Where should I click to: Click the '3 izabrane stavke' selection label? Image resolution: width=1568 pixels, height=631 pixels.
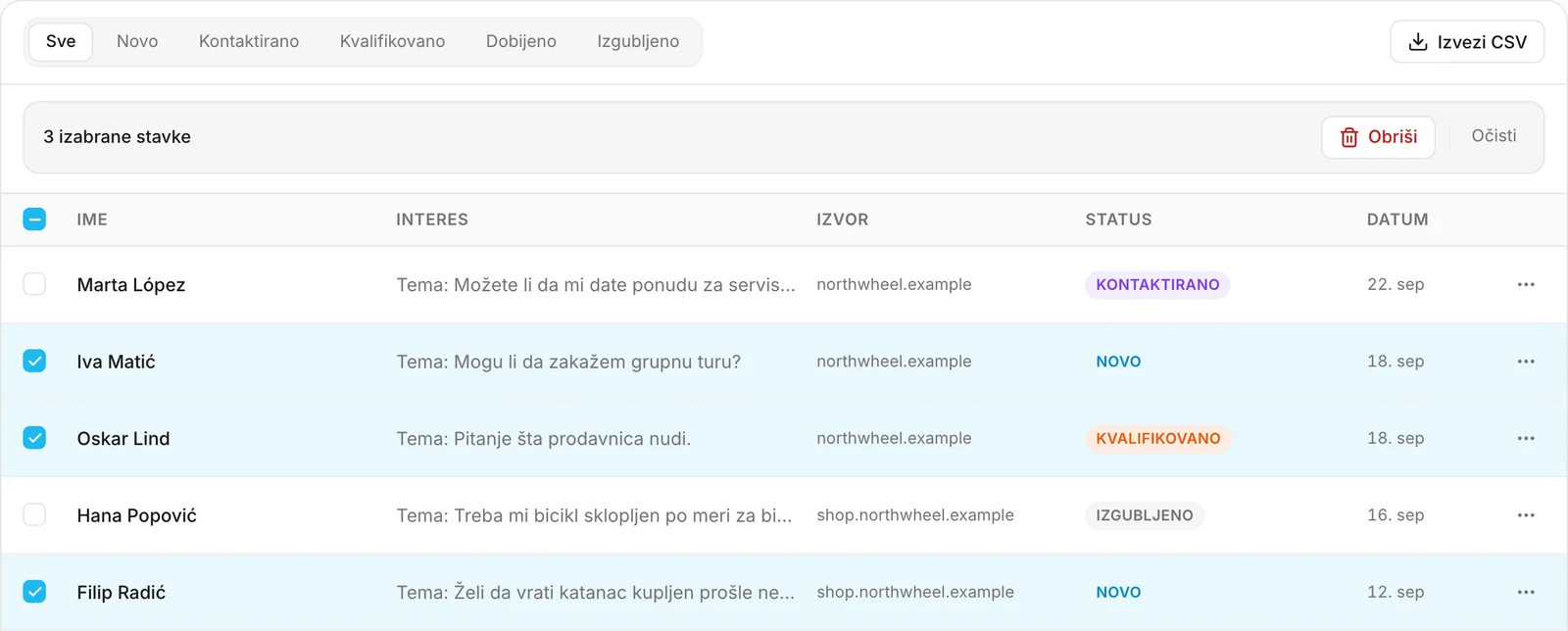point(118,137)
